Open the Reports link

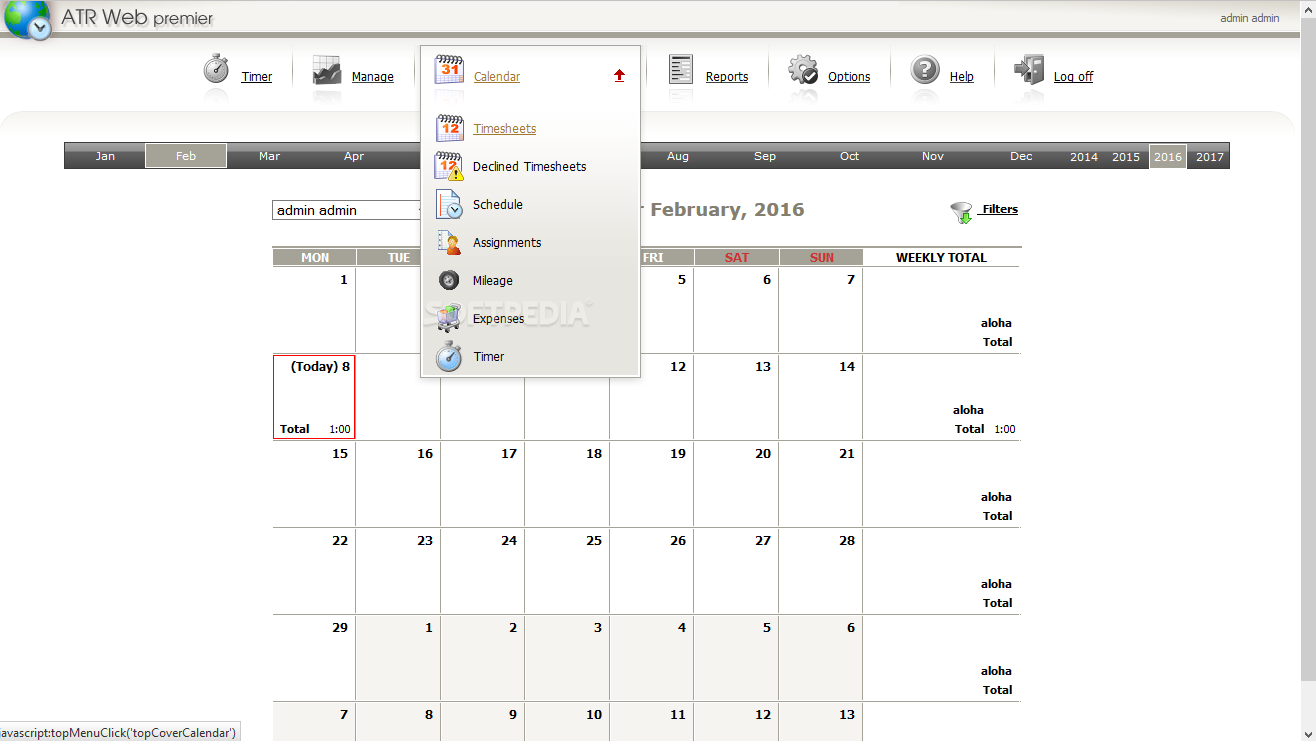pos(727,77)
